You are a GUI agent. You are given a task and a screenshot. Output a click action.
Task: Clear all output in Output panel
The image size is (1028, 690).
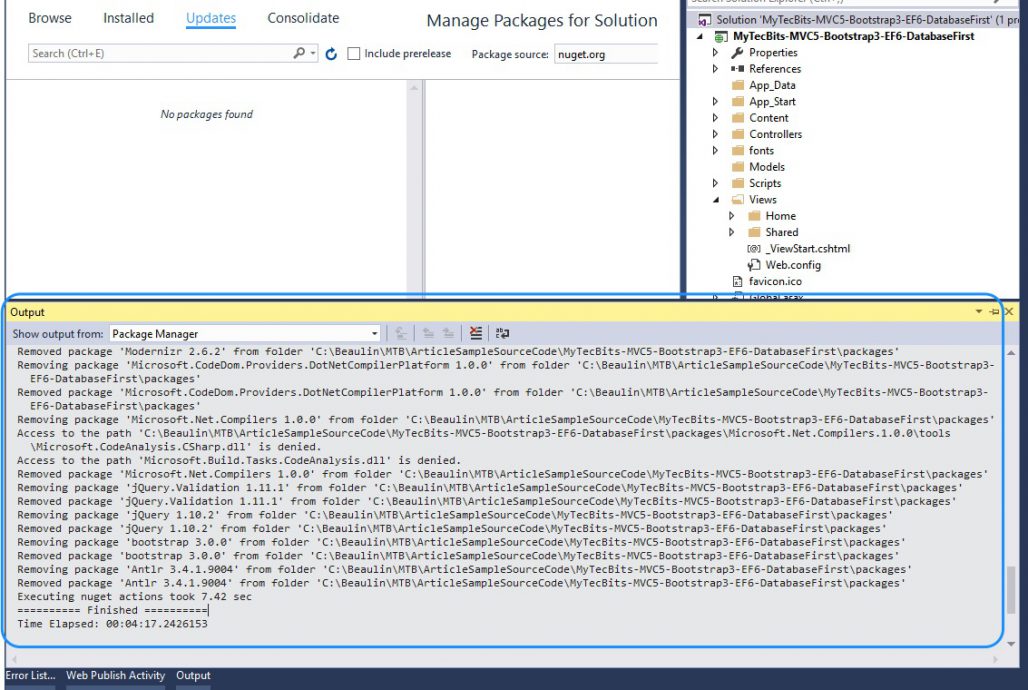coord(476,333)
